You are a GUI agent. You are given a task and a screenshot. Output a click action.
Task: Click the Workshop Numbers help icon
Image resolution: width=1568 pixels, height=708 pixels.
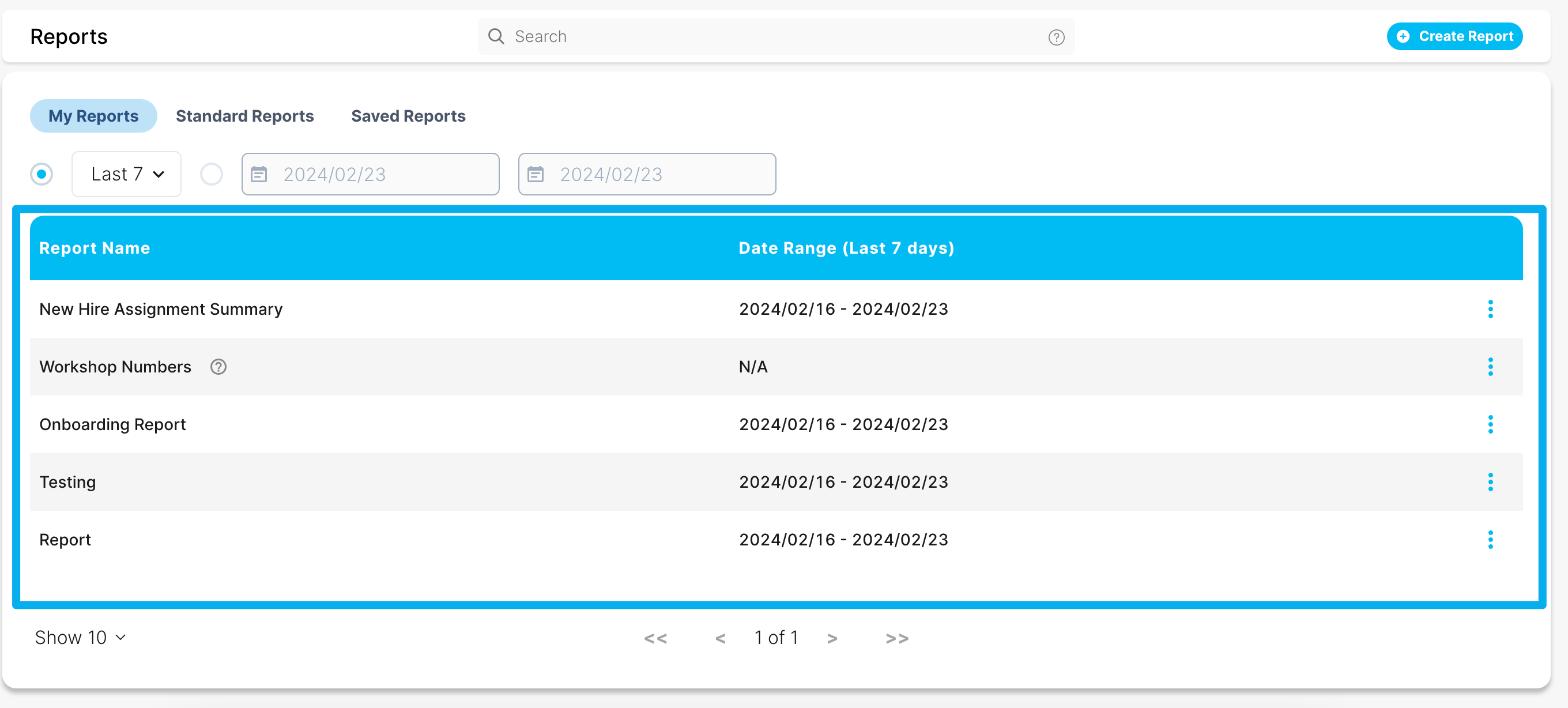click(218, 367)
